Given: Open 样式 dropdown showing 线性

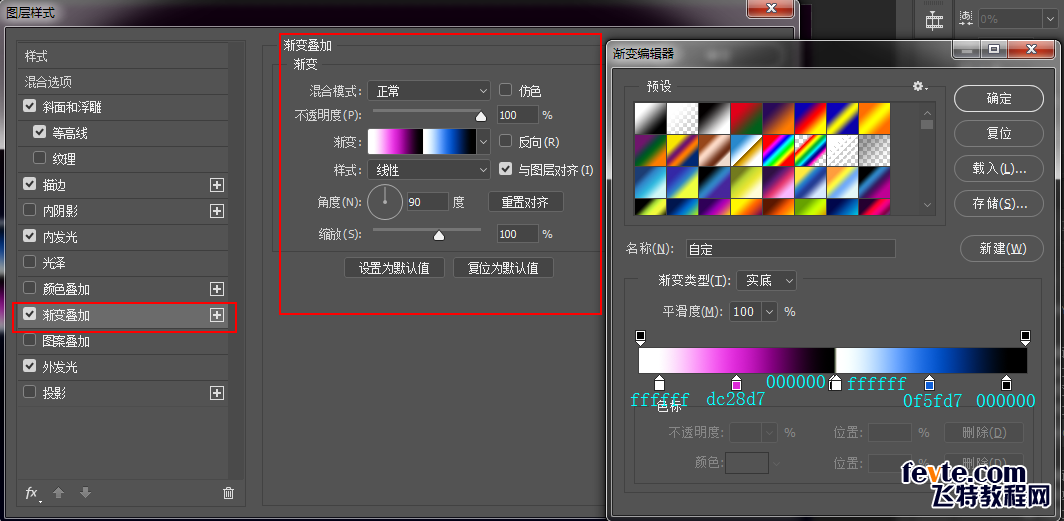Looking at the screenshot, I should (x=428, y=170).
